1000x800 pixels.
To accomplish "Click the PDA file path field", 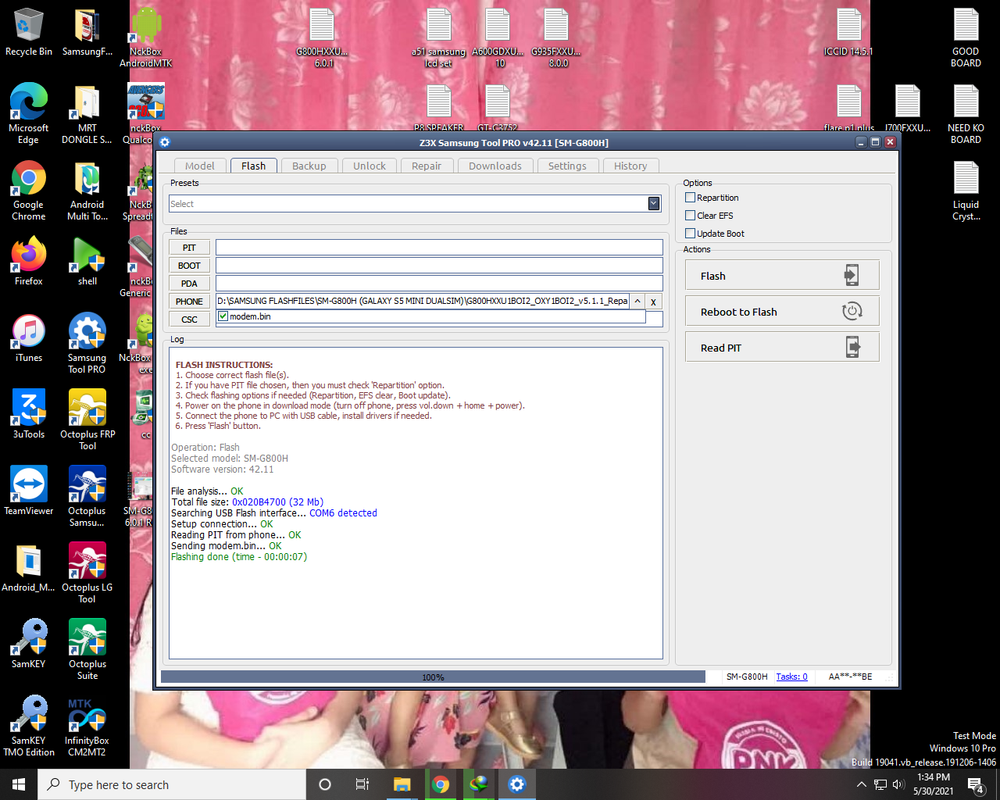I will [x=439, y=283].
